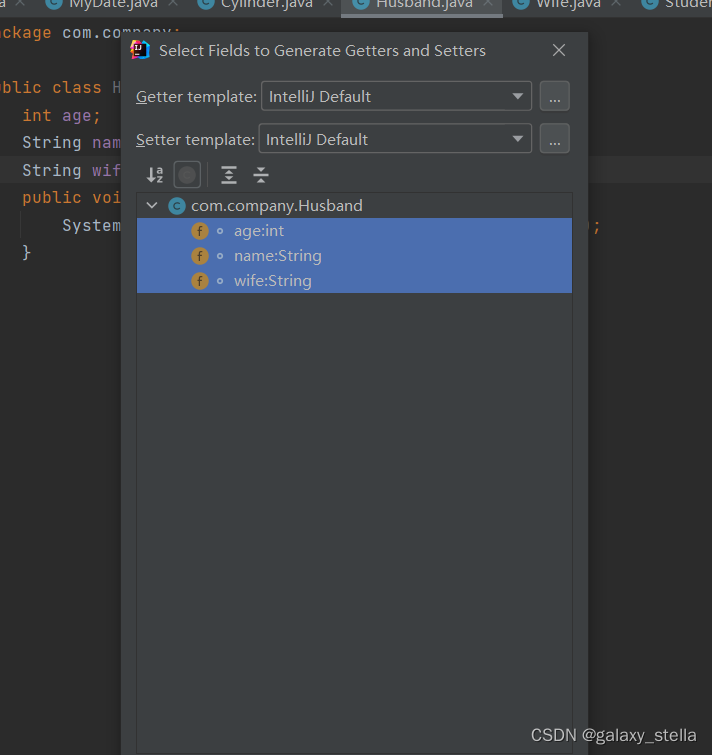The height and width of the screenshot is (755, 712).
Task: Select the wife:String field
Action: [x=354, y=281]
